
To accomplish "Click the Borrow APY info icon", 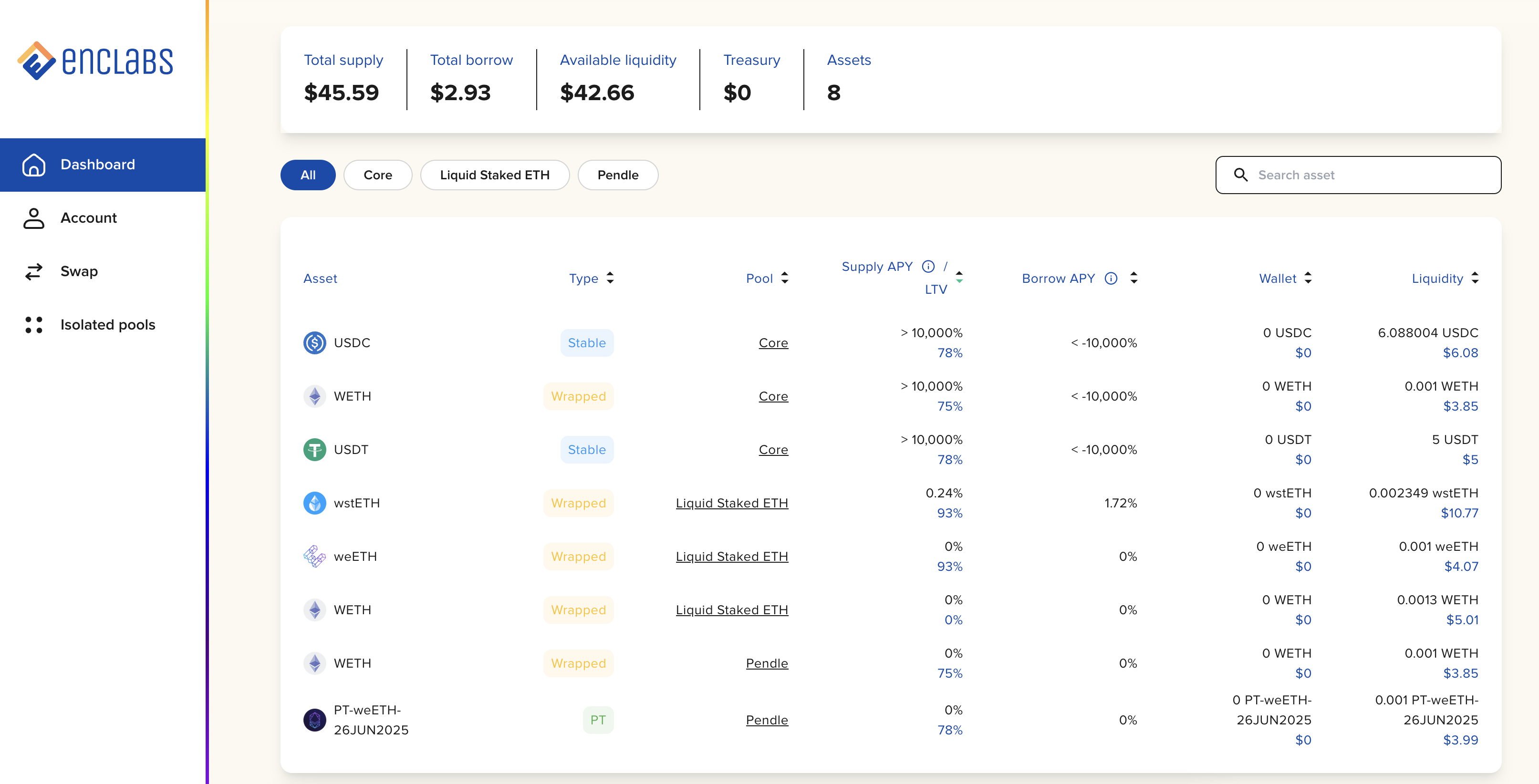I will 1111,278.
